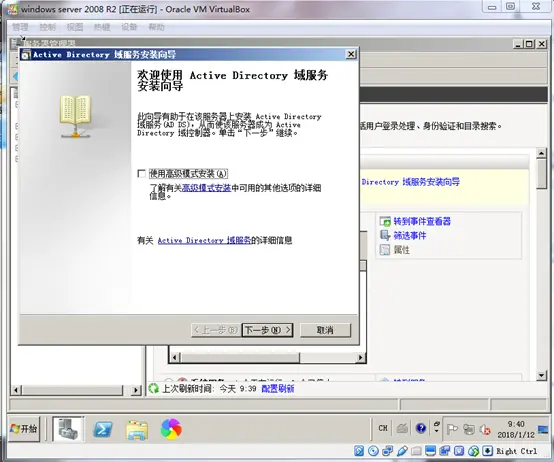Open Server Manager from the taskbar
554x462 pixels.
[68, 429]
